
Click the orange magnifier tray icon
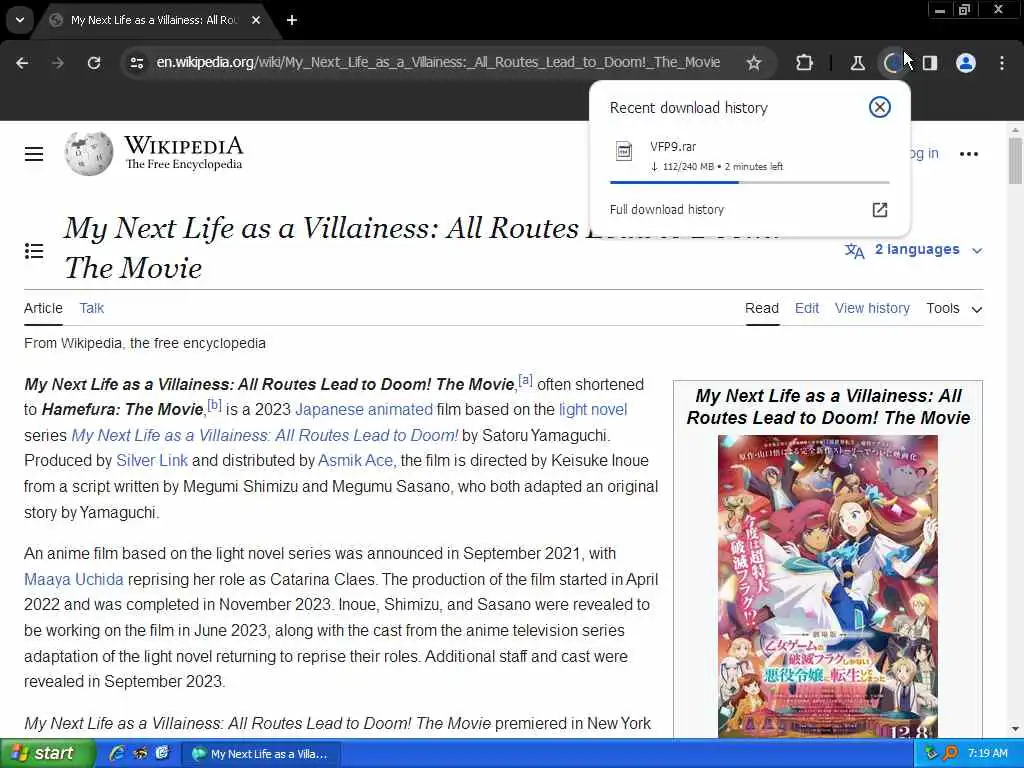point(950,754)
